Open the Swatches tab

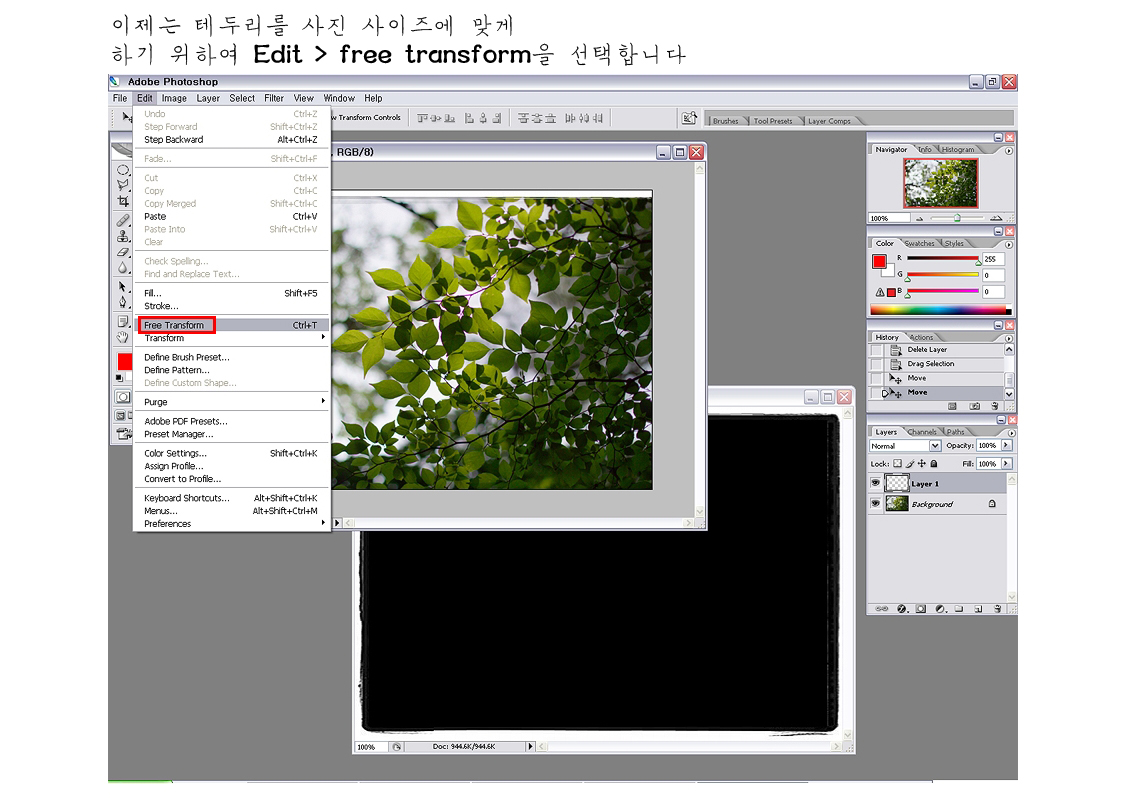(x=919, y=243)
